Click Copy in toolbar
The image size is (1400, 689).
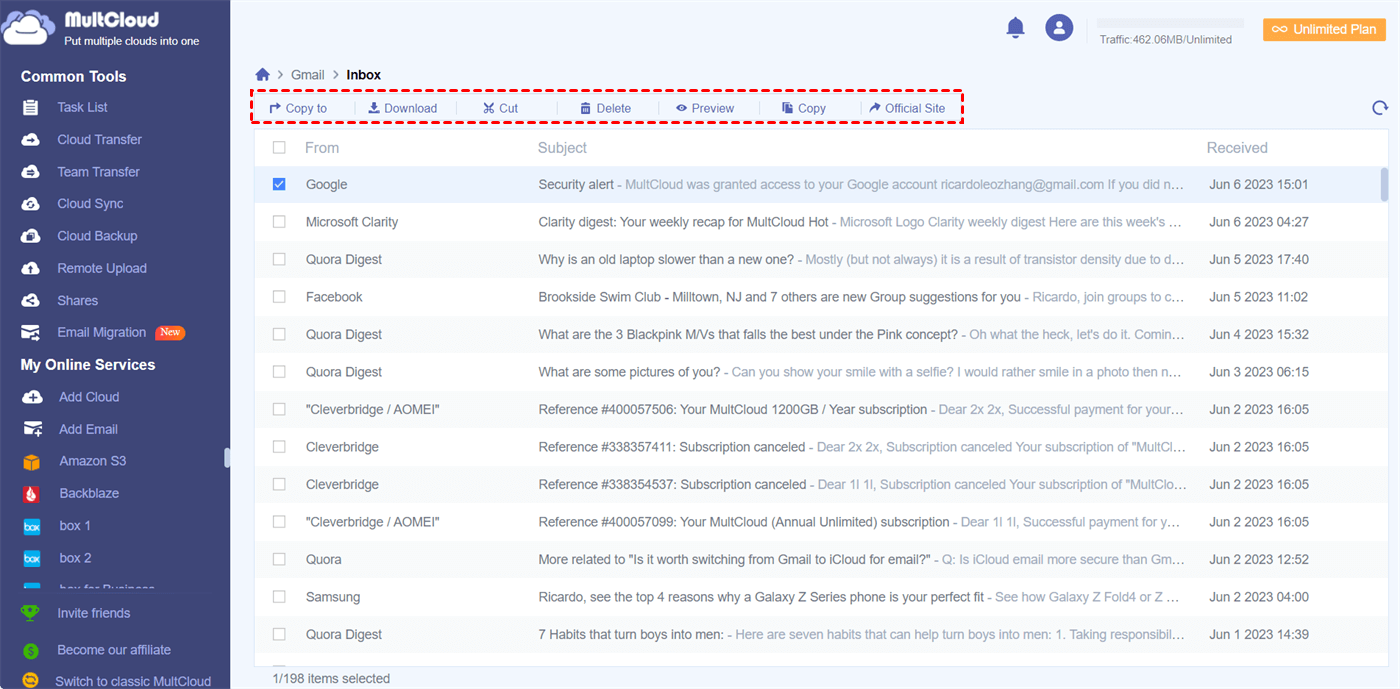pyautogui.click(x=803, y=108)
